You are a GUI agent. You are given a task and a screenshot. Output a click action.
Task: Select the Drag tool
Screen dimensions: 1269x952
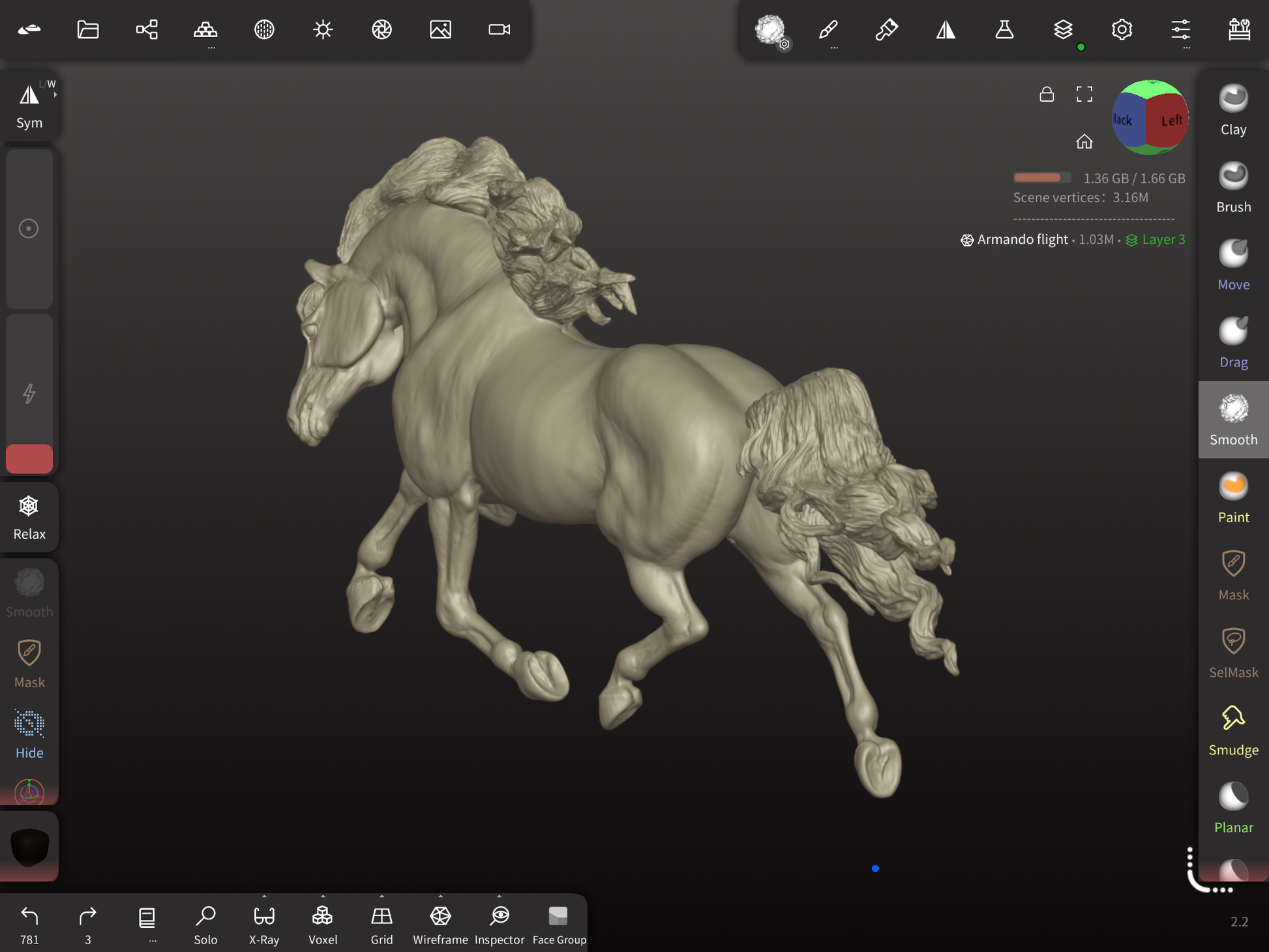pos(1232,344)
